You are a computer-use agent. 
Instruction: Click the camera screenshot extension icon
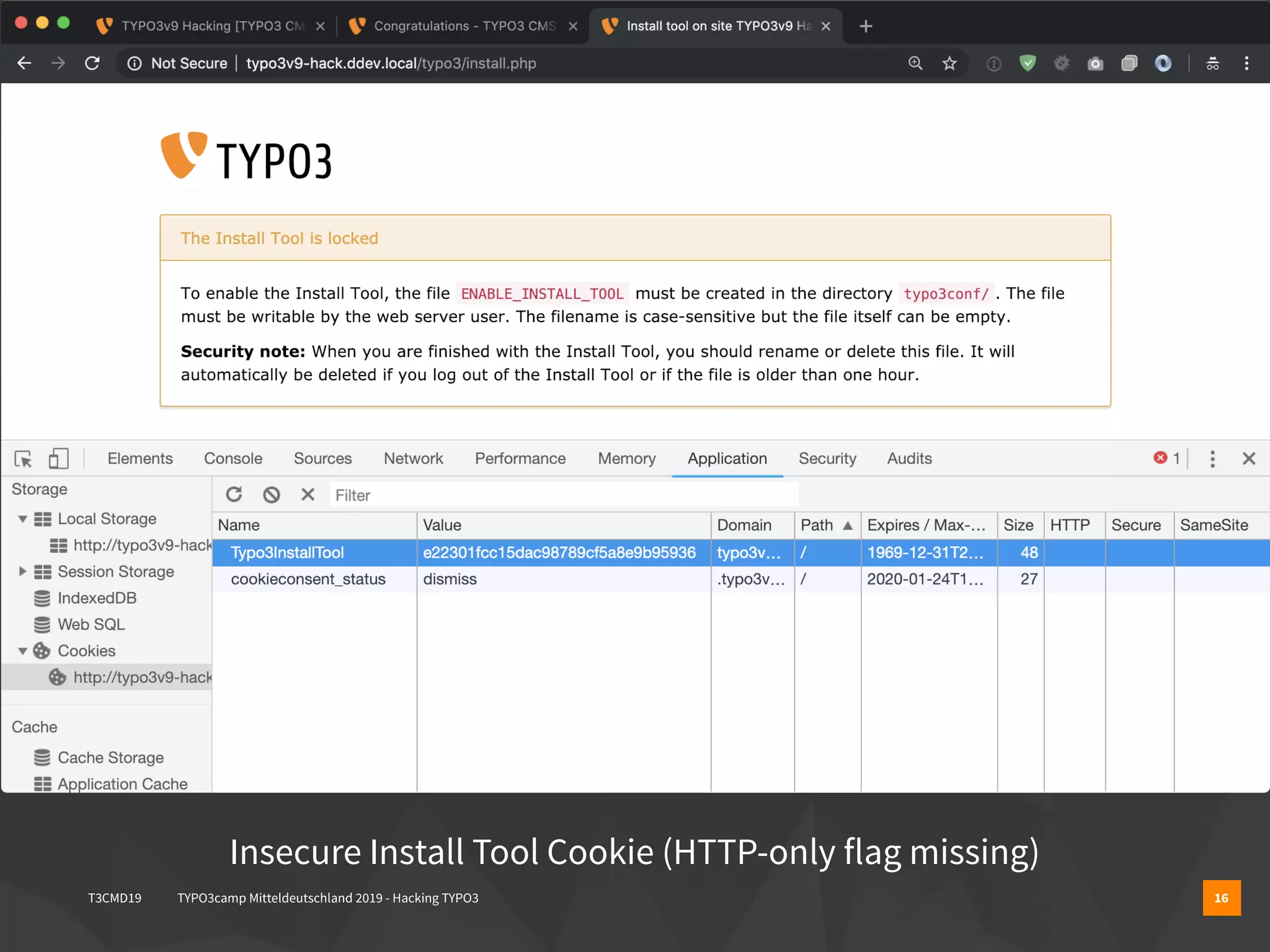[x=1096, y=63]
